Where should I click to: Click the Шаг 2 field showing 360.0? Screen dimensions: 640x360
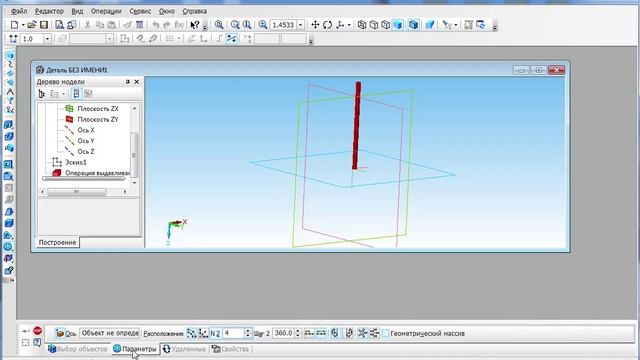[x=283, y=333]
